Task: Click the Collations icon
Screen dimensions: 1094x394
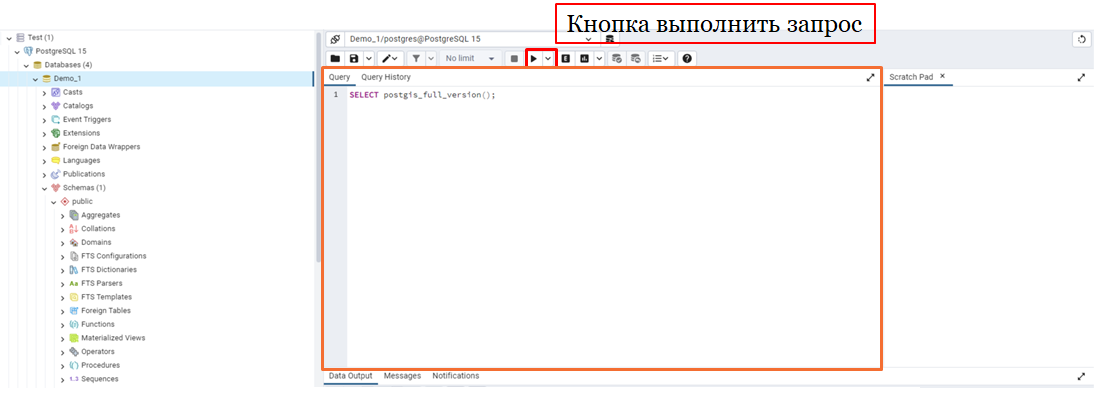Action: tap(74, 229)
